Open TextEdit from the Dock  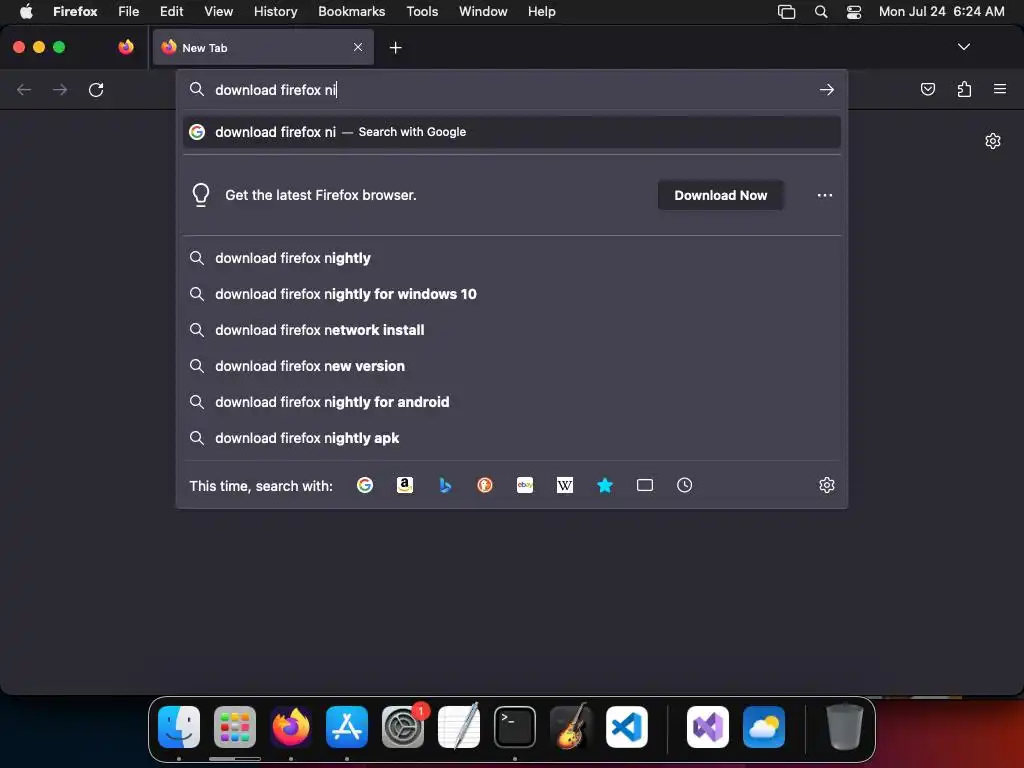click(459, 726)
